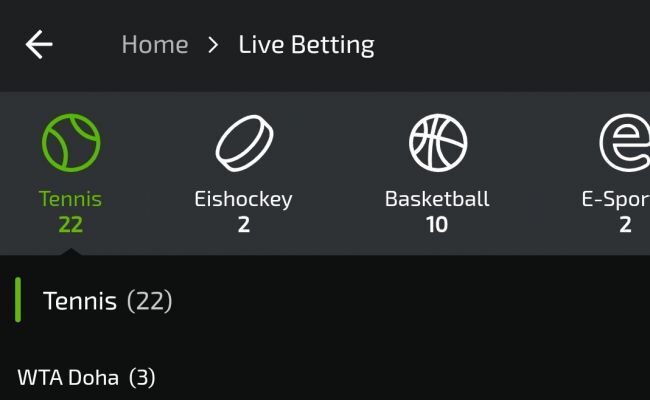The image size is (650, 400).
Task: Go to Home breadcrumb link
Action: 154,45
